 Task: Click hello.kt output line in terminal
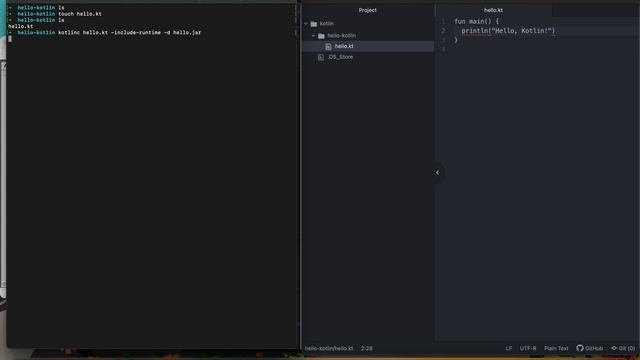click(21, 26)
